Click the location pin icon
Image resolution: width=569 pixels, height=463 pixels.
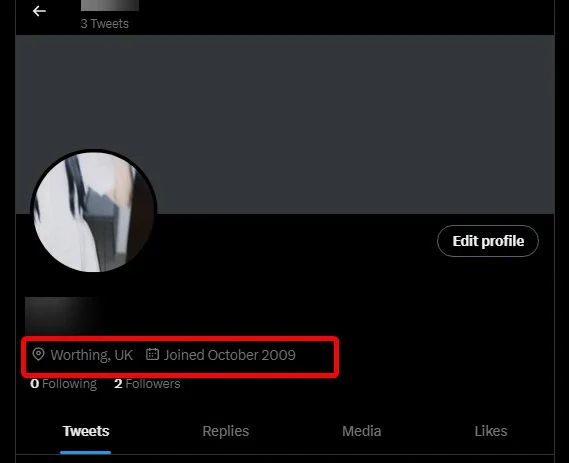coord(38,354)
